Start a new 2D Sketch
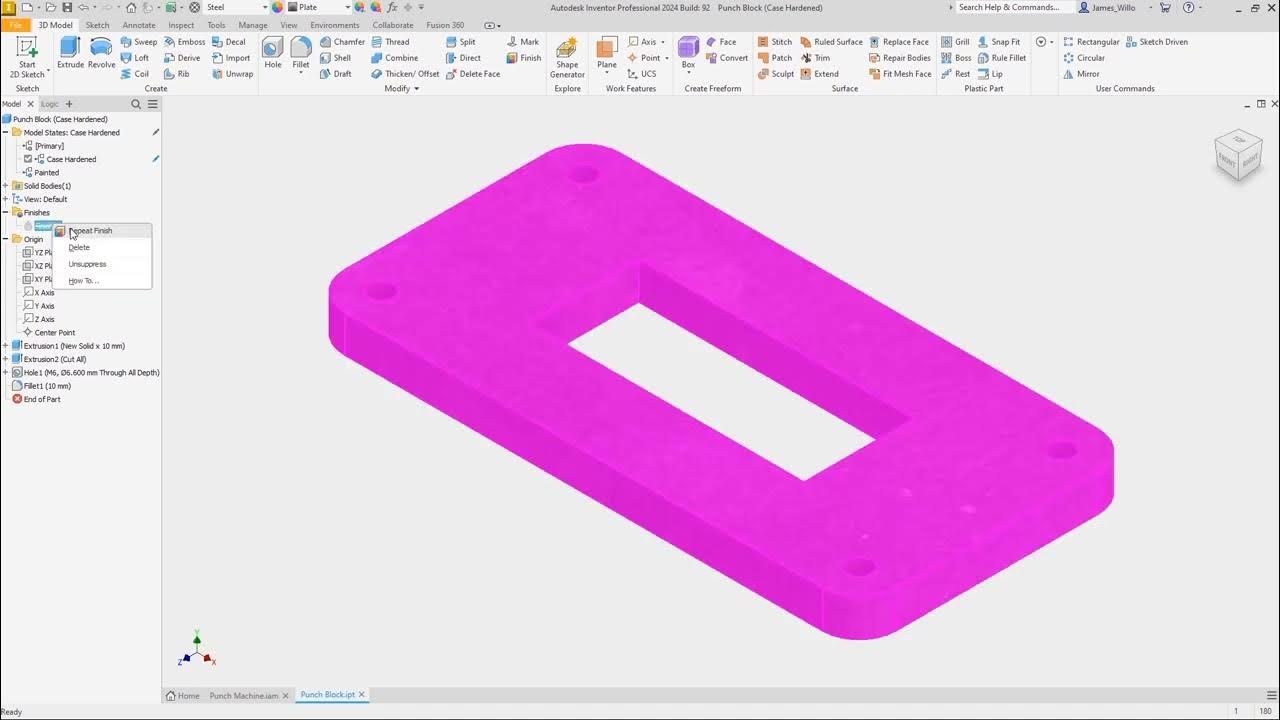This screenshot has height=720, width=1280. click(27, 56)
